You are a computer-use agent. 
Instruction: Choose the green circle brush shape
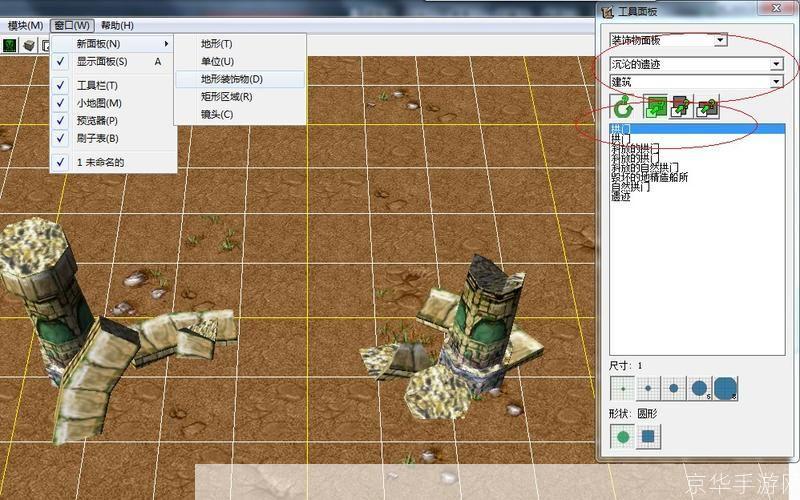[622, 437]
